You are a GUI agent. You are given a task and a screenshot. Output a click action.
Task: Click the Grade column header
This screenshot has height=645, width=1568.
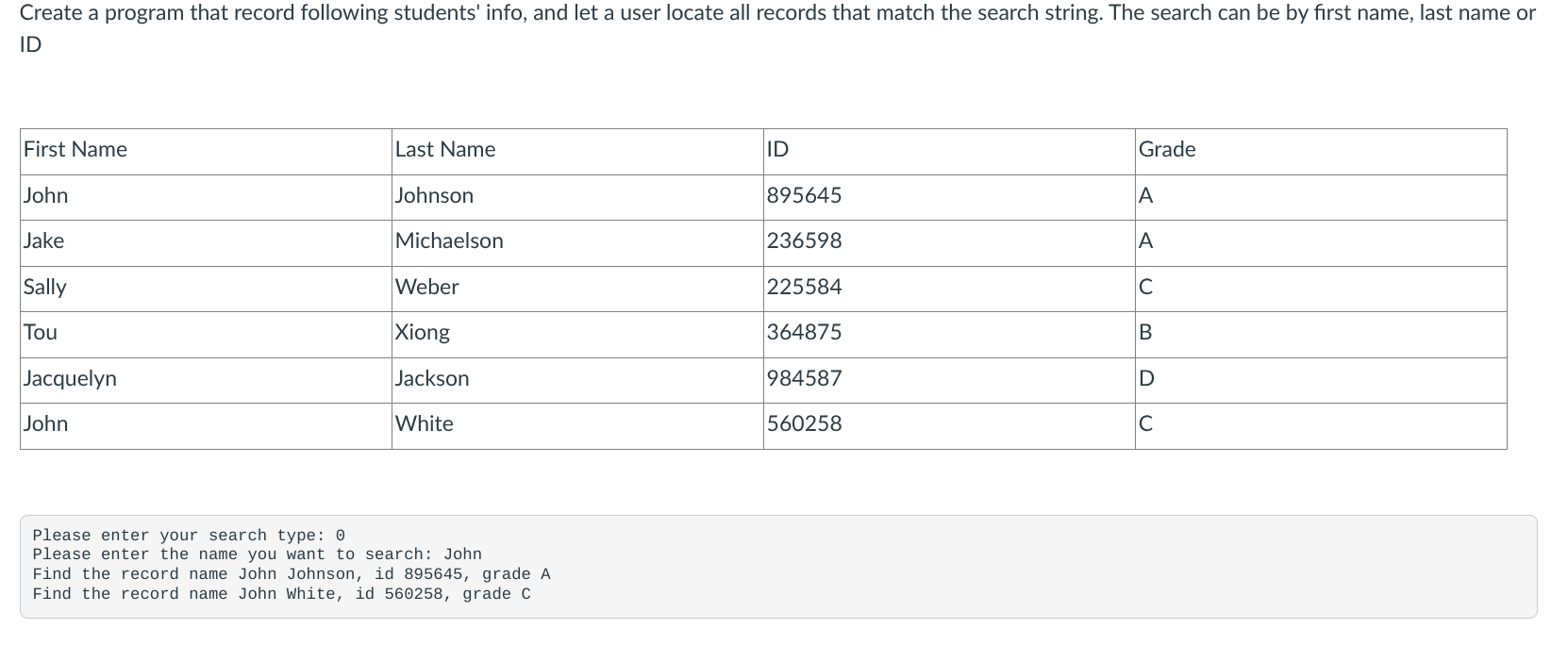coord(1167,150)
